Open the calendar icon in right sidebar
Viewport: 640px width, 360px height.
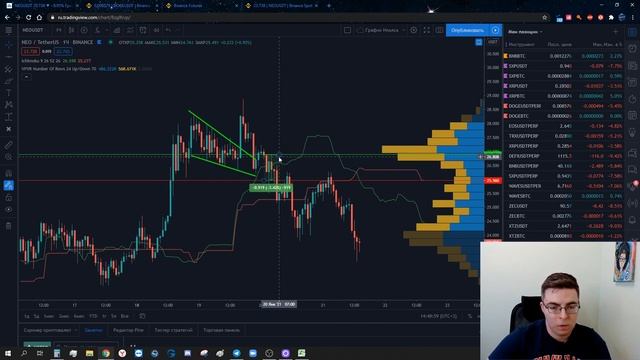click(632, 116)
